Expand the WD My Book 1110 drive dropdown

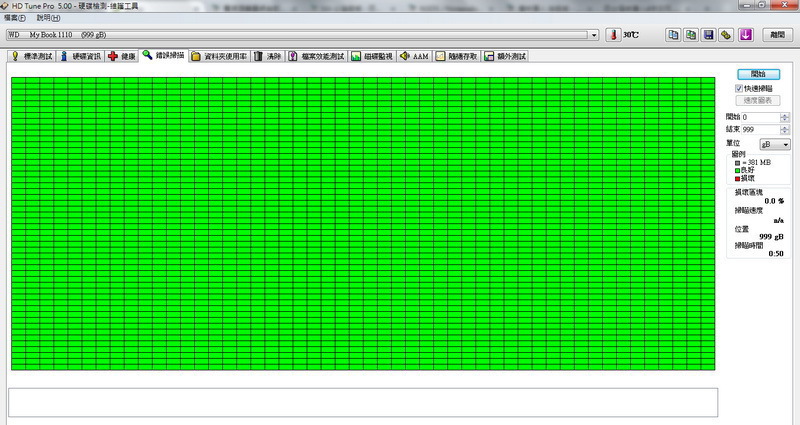(593, 35)
